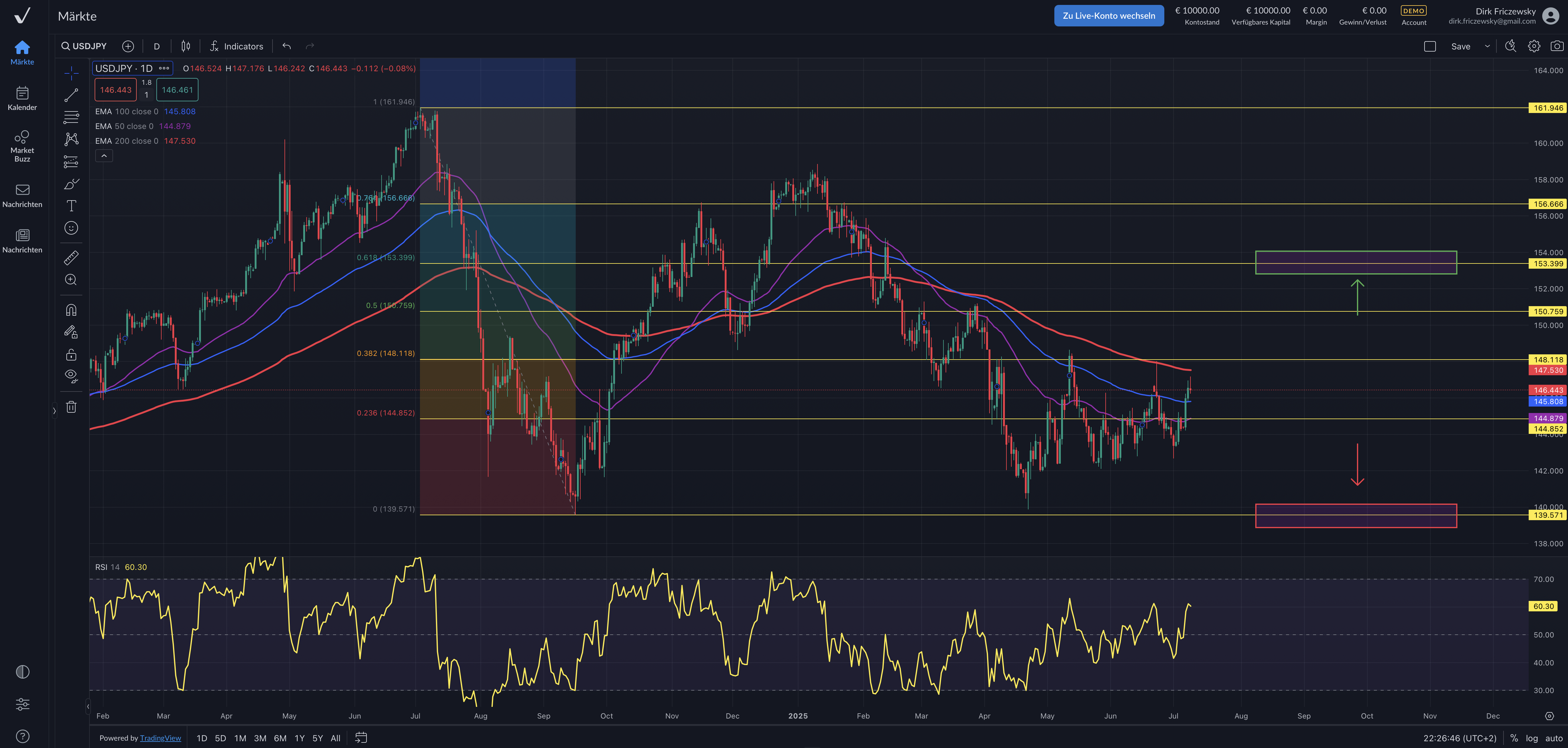Viewport: 1568px width, 748px height.
Task: Pick the Measure ruler tool
Action: coord(71,257)
